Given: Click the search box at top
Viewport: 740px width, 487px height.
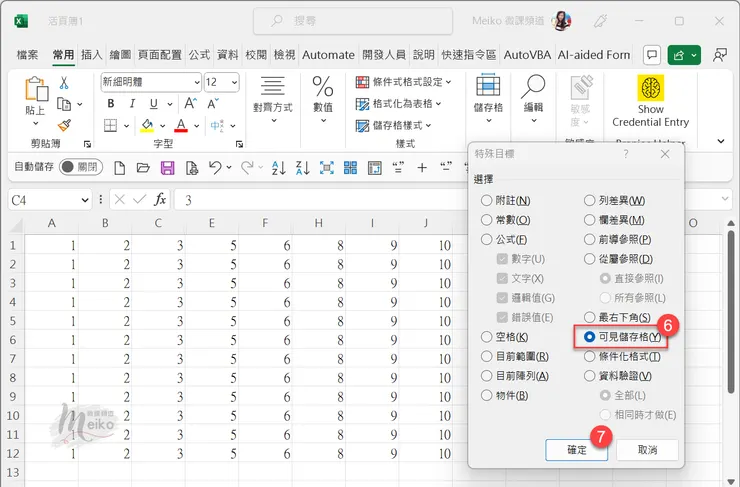Looking at the screenshot, I should click(x=353, y=21).
